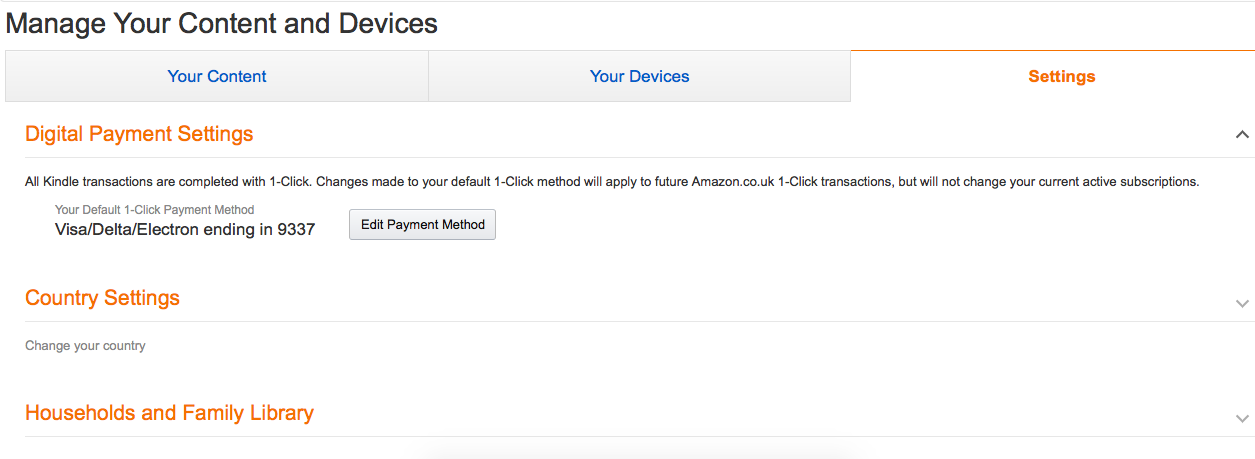Click the Manage Your Content and Devices title
Image resolution: width=1255 pixels, height=459 pixels.
(222, 23)
